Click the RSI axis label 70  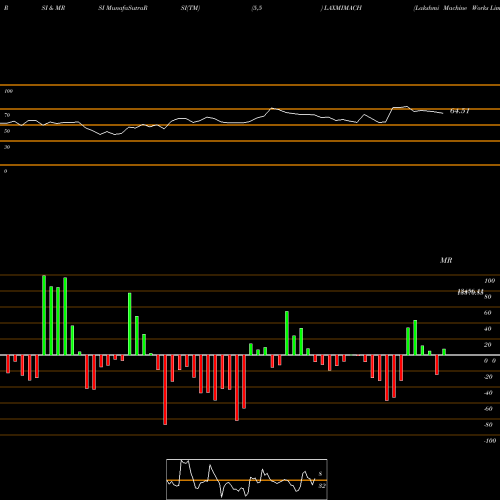pyautogui.click(x=7, y=115)
